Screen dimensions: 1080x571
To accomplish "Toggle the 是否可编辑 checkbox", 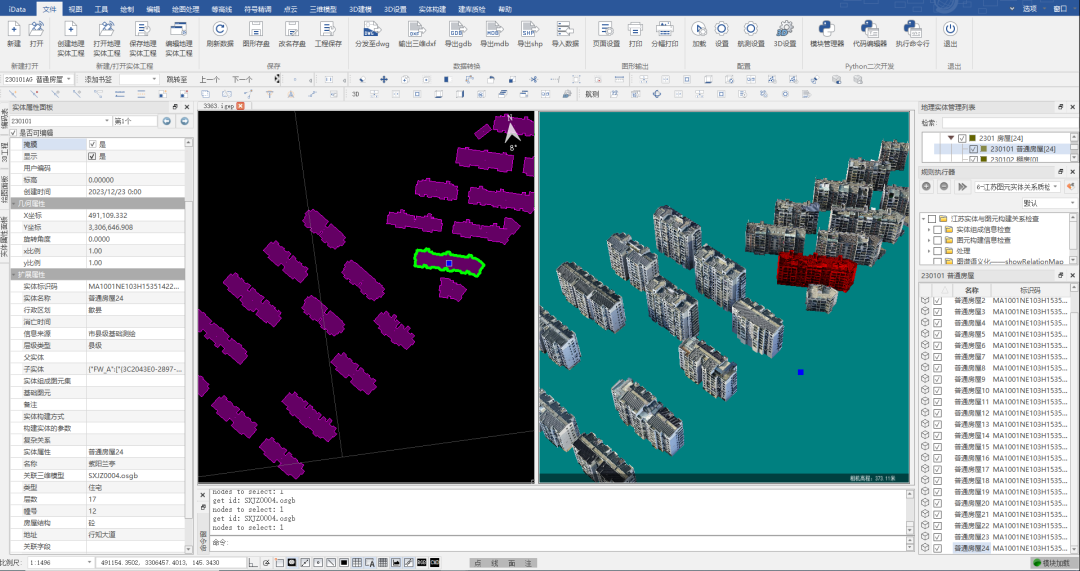I will pos(14,132).
